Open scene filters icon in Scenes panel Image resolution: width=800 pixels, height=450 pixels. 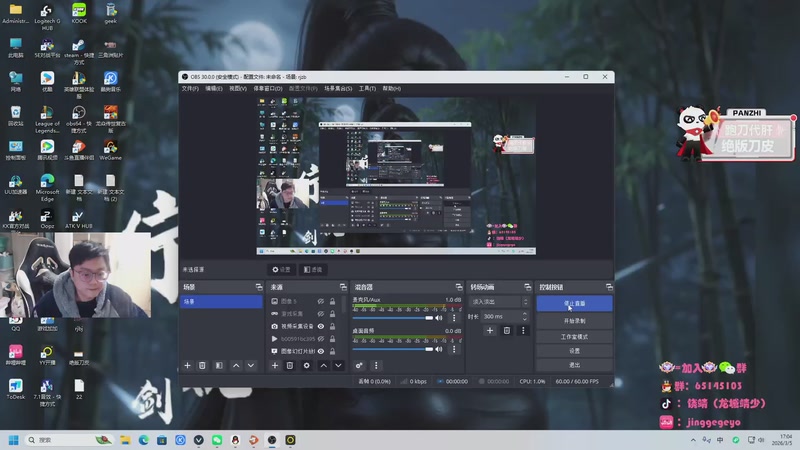tap(219, 365)
